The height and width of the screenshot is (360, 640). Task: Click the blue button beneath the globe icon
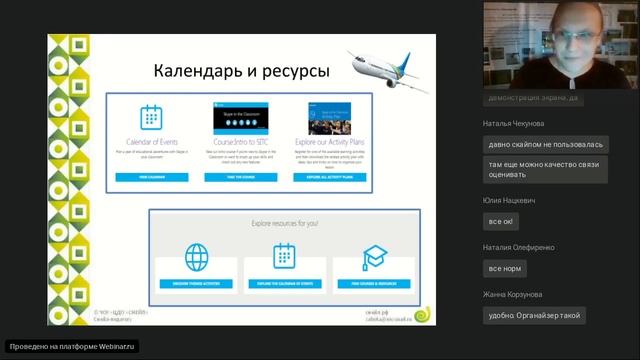pyautogui.click(x=196, y=284)
